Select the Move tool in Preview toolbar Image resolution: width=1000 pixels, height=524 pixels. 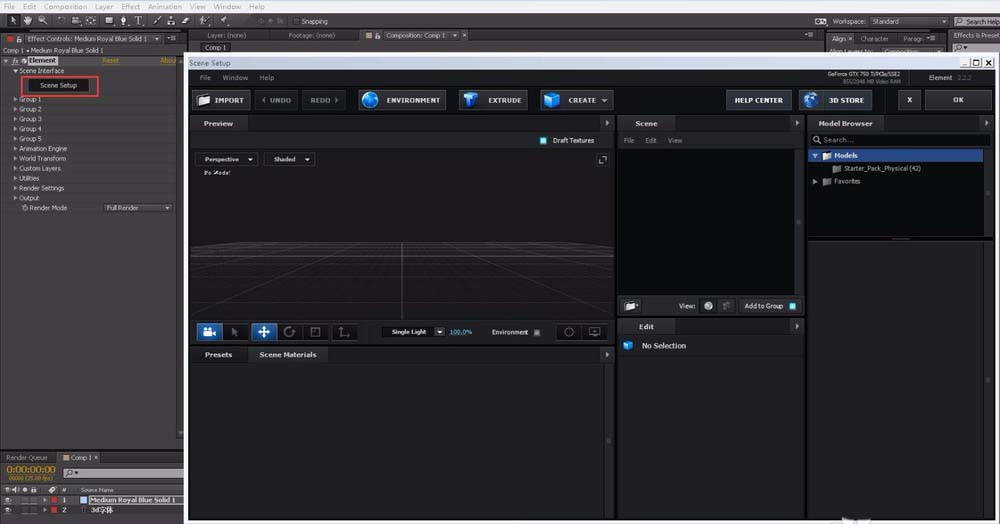point(263,331)
